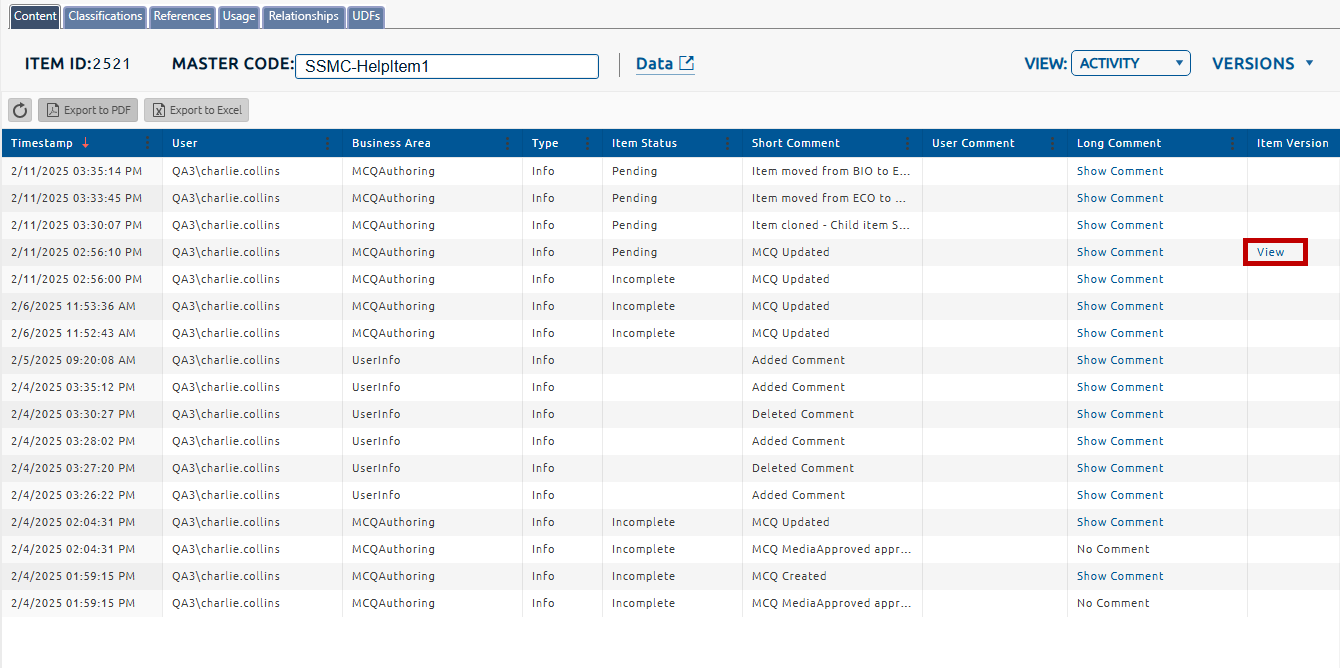
Task: Switch to the Classifications tab
Action: [x=105, y=16]
